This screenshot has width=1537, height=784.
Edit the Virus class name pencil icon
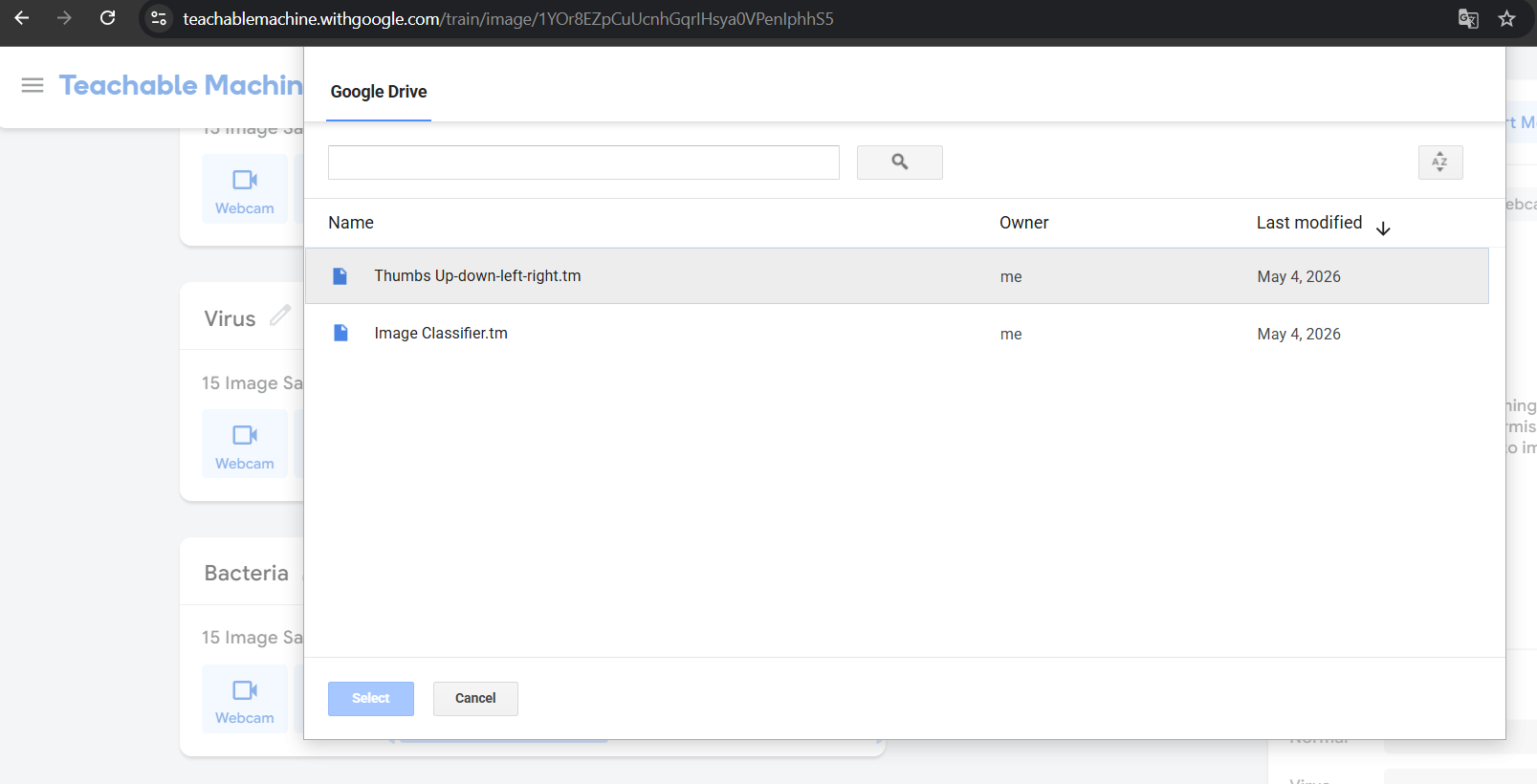pyautogui.click(x=280, y=316)
